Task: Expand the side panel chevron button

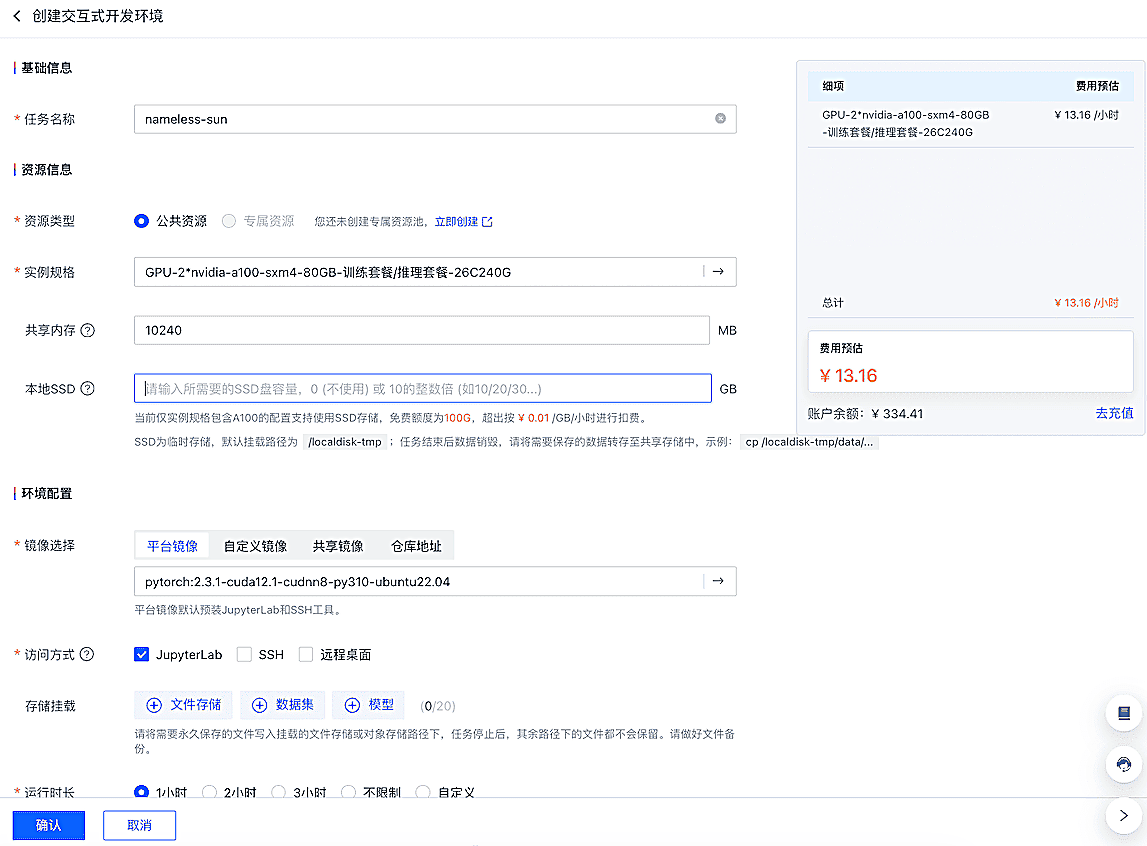Action: (x=1124, y=815)
